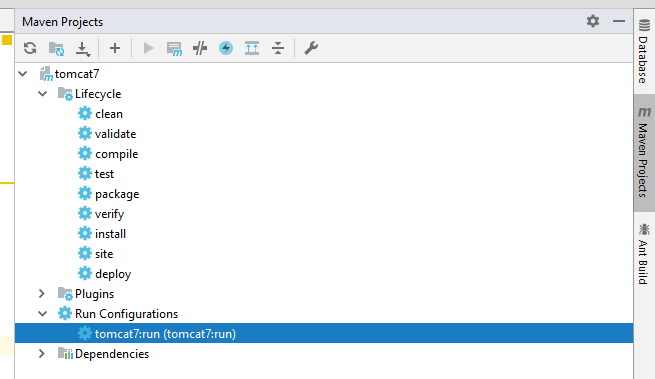This screenshot has width=655, height=379.
Task: Collapse all nodes in Maven tree
Action: 278,48
